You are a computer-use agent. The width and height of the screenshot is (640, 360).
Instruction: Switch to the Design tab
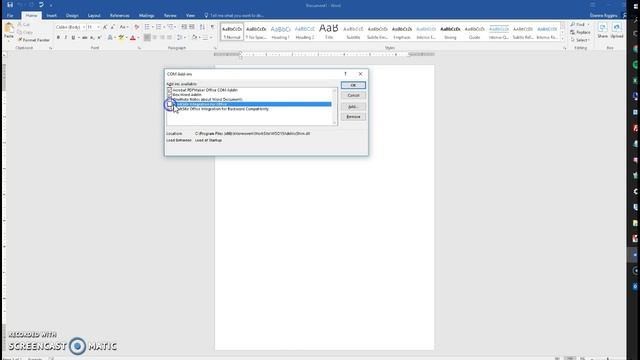(x=72, y=16)
